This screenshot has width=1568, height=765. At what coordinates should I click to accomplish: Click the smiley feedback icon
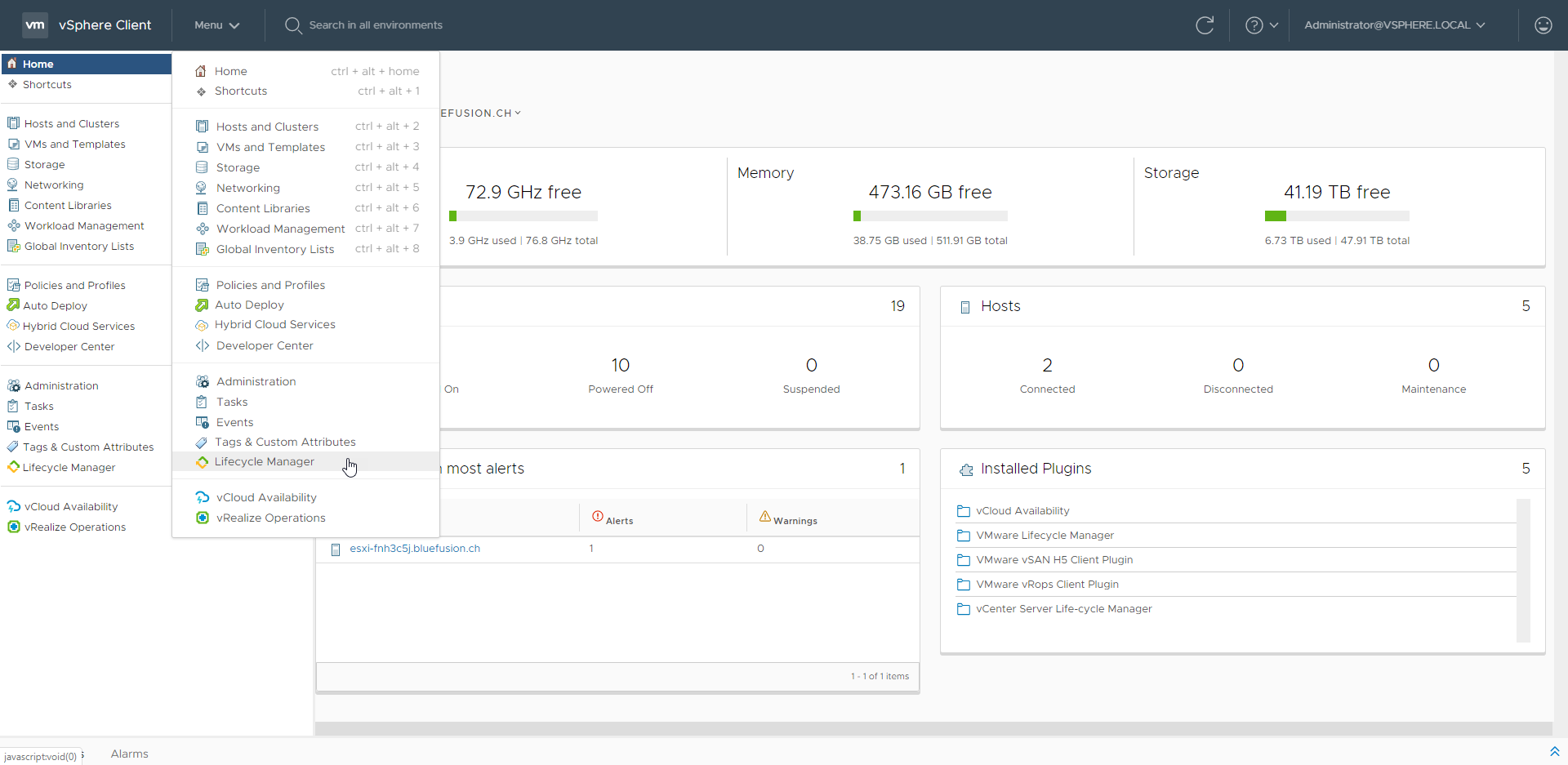click(1543, 25)
